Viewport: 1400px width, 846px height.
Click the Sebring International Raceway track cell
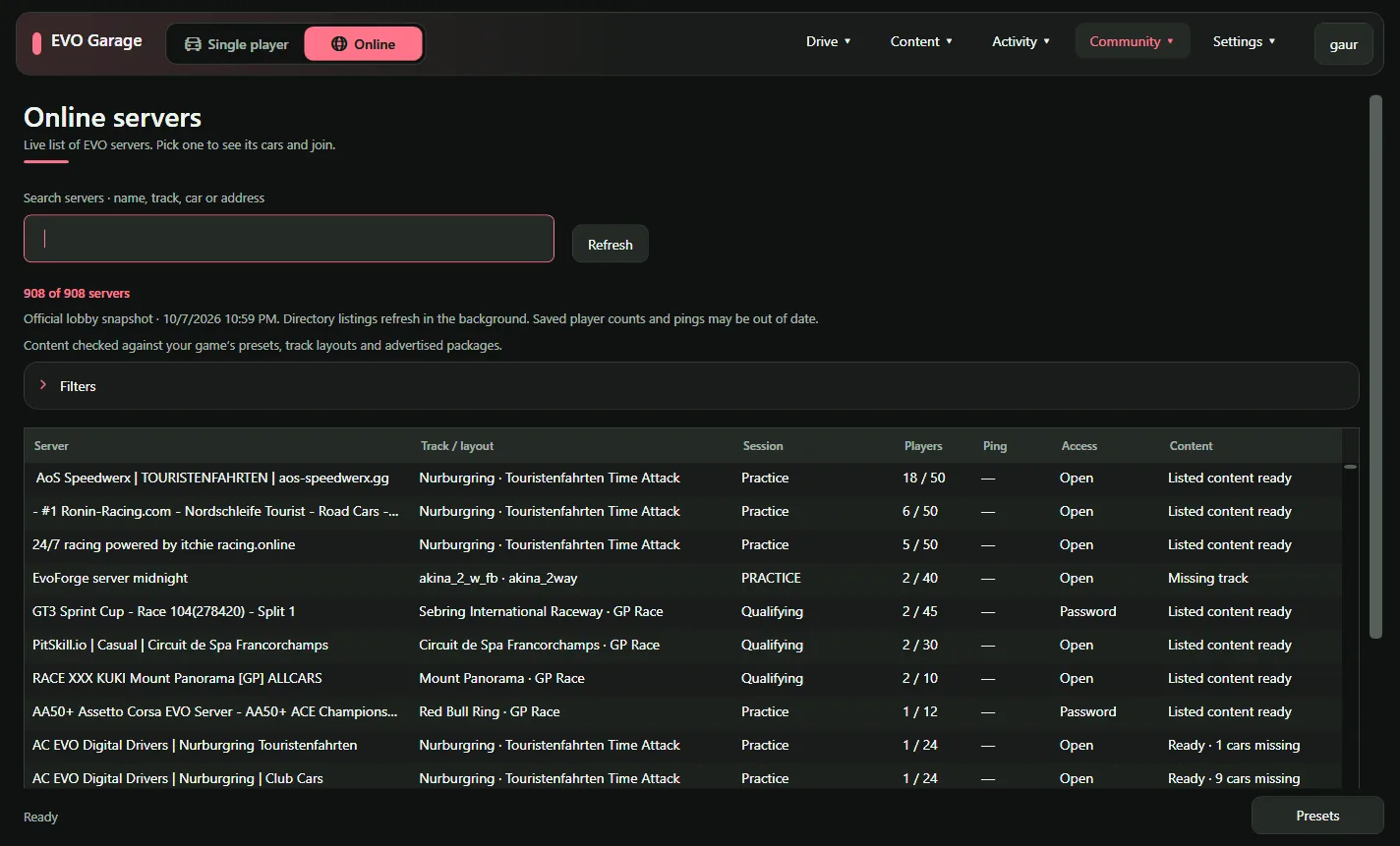[x=541, y=612]
